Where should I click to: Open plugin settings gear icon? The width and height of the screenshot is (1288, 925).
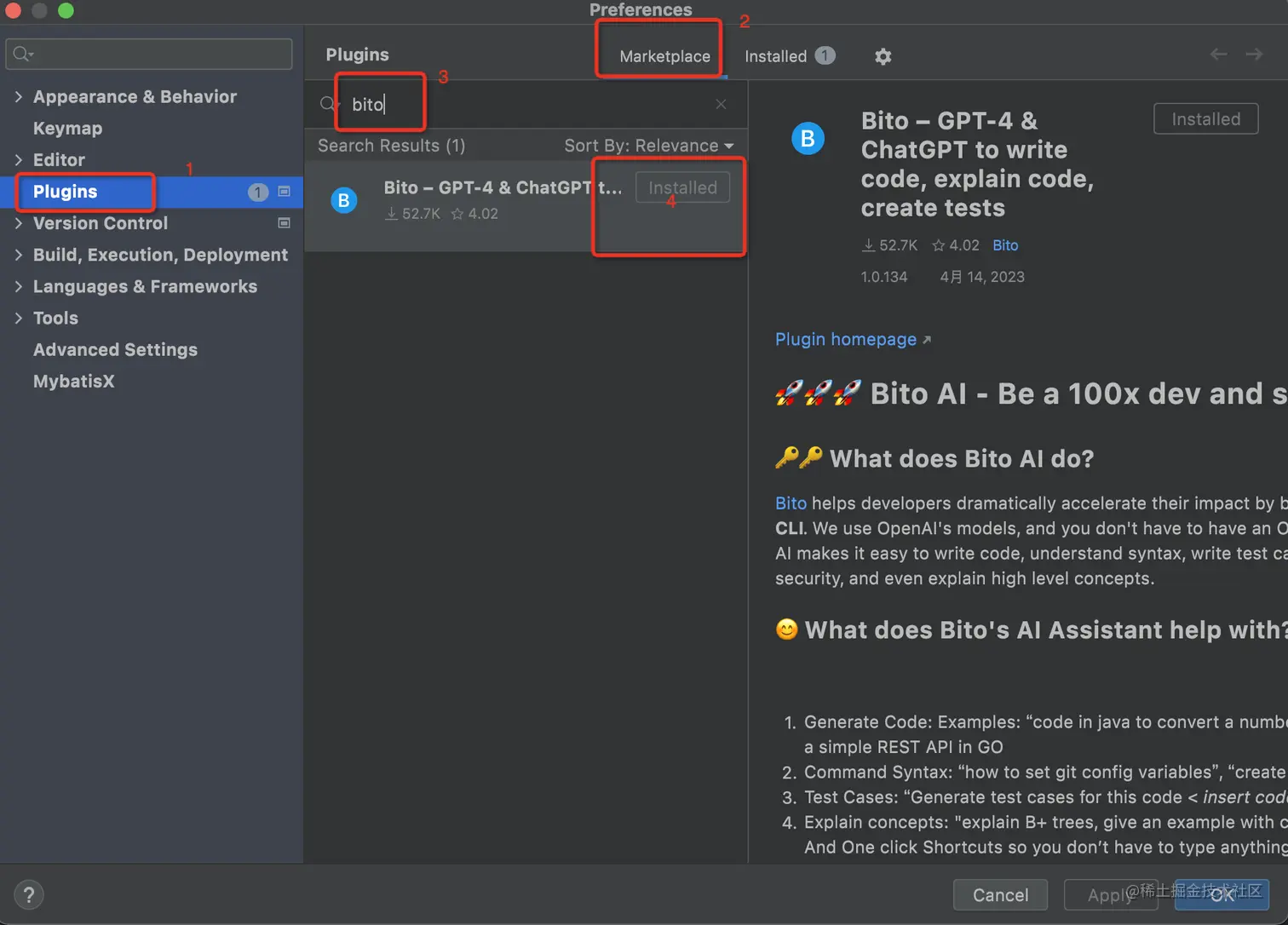coord(883,56)
